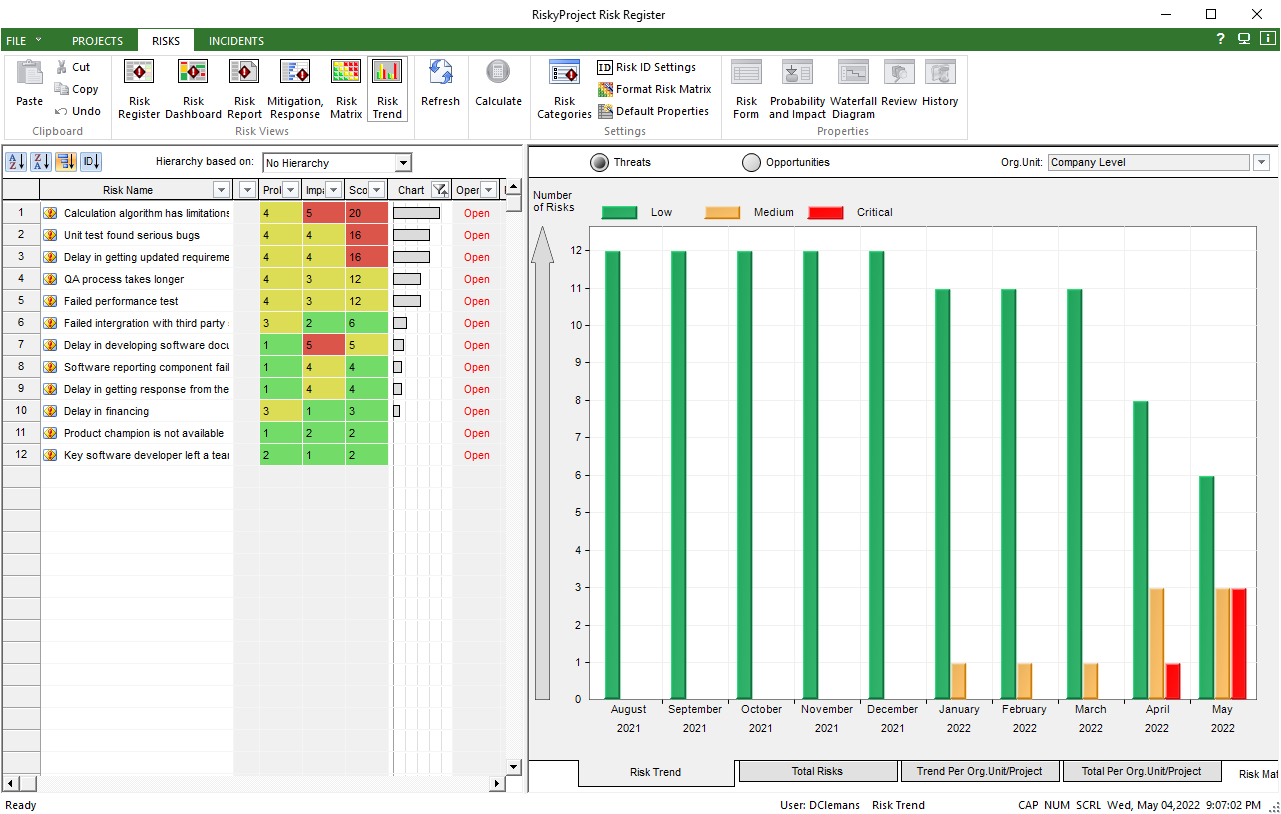Click the Calculate icon
The width and height of the screenshot is (1281, 814).
pyautogui.click(x=498, y=84)
